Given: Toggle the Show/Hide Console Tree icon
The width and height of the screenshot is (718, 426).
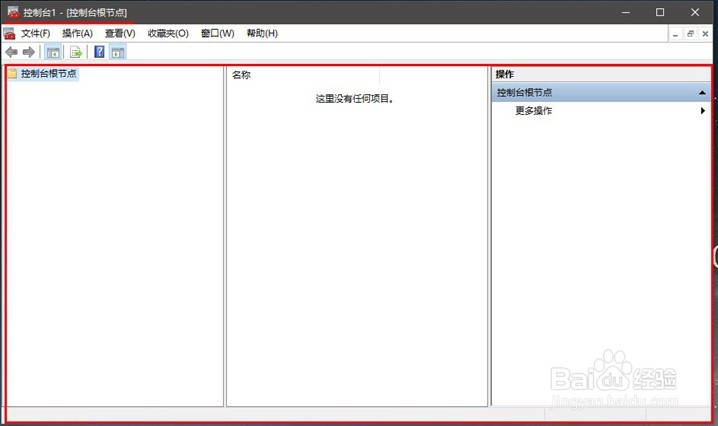Looking at the screenshot, I should (x=53, y=53).
